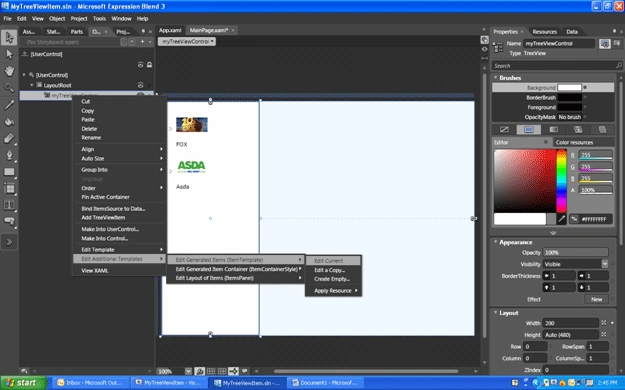This screenshot has height=390, width=625.
Task: Select the Paint Bucket tool
Action: point(9,121)
